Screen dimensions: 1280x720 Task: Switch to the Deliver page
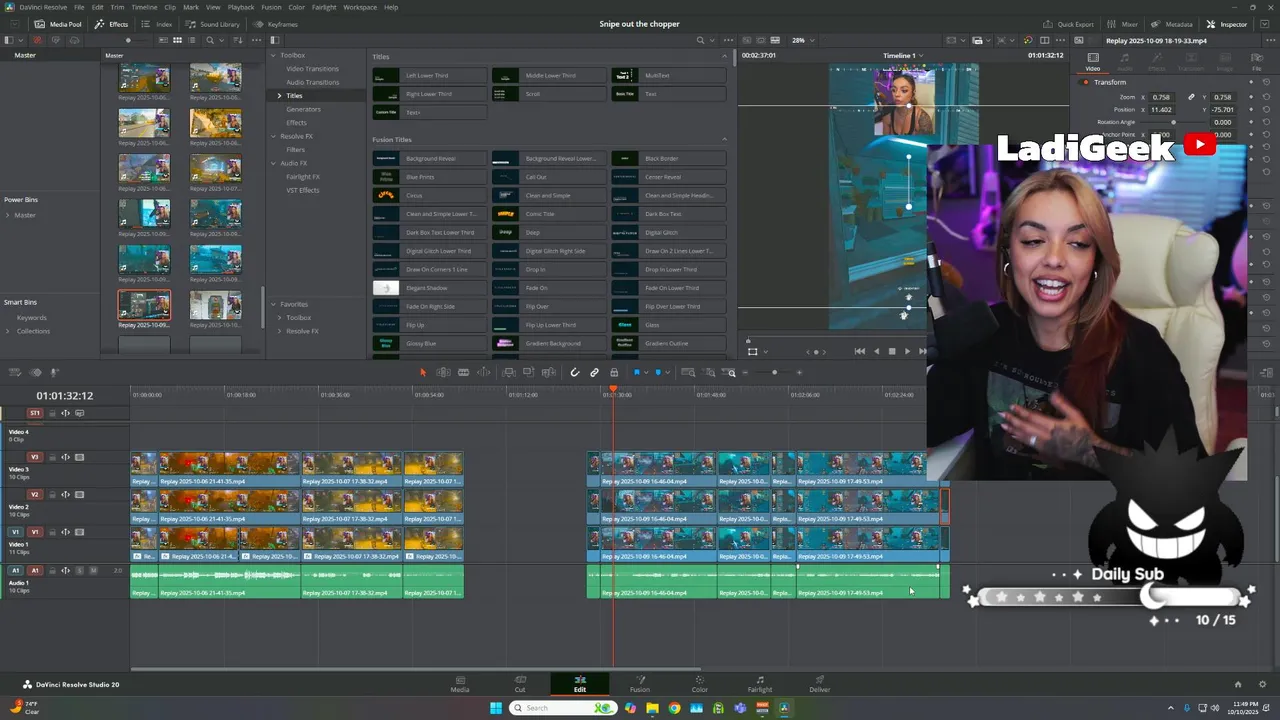pos(820,684)
